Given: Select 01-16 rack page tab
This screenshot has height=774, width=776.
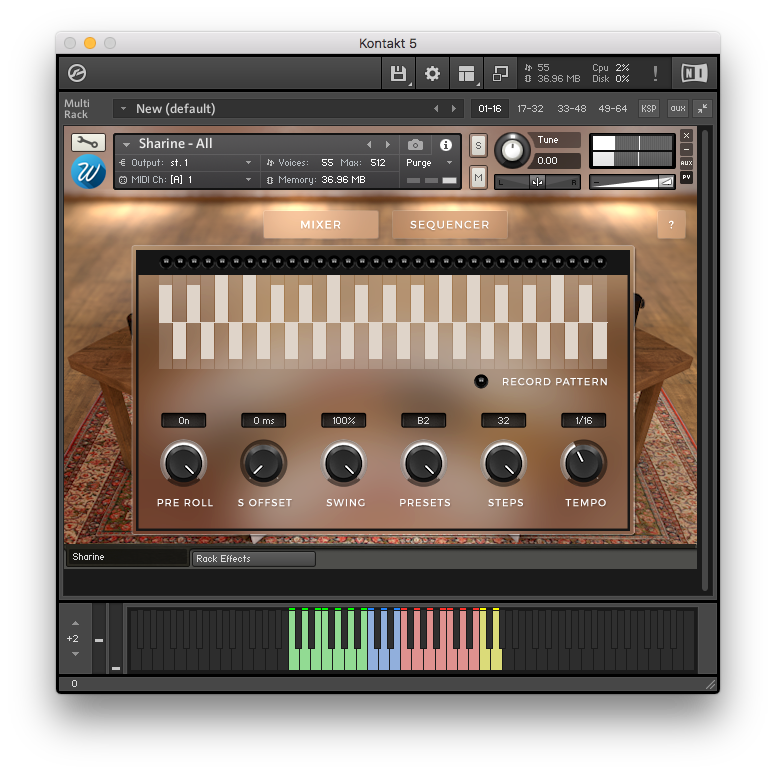Looking at the screenshot, I should pos(490,109).
